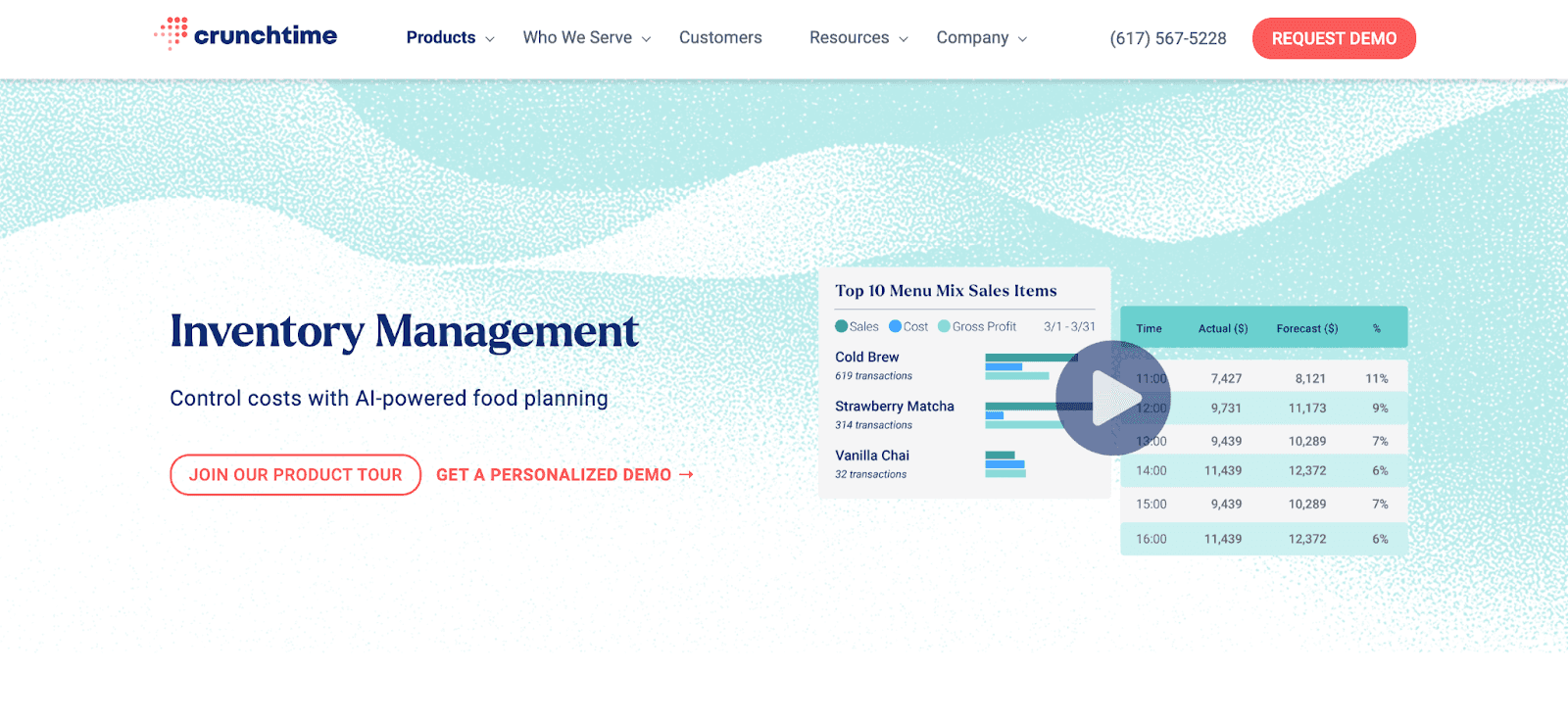Click the Vanilla Chai bar chart
1568x721 pixels.
pos(1005,464)
